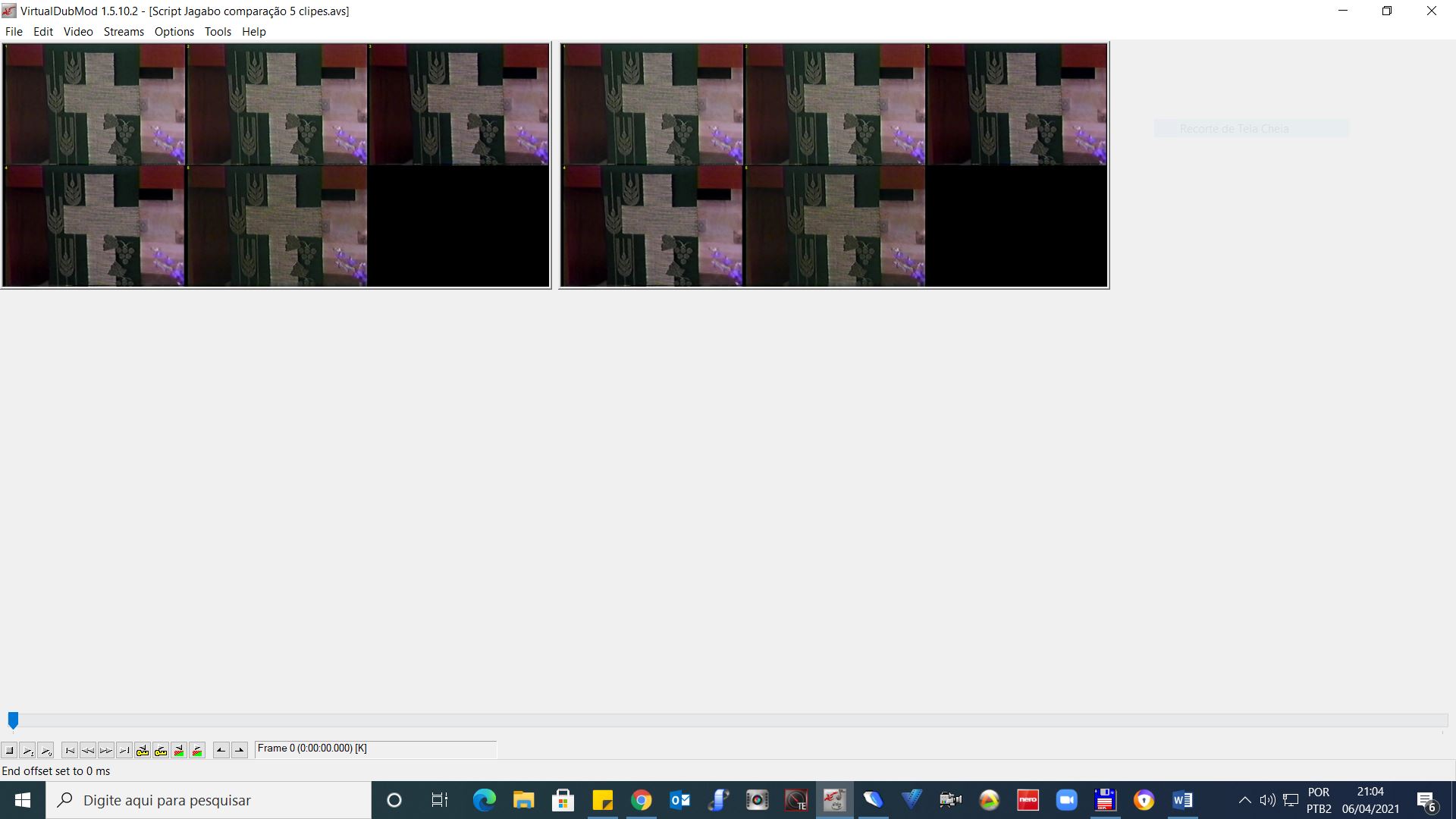1456x819 pixels.
Task: Click the right output video preview pane
Action: pyautogui.click(x=834, y=165)
